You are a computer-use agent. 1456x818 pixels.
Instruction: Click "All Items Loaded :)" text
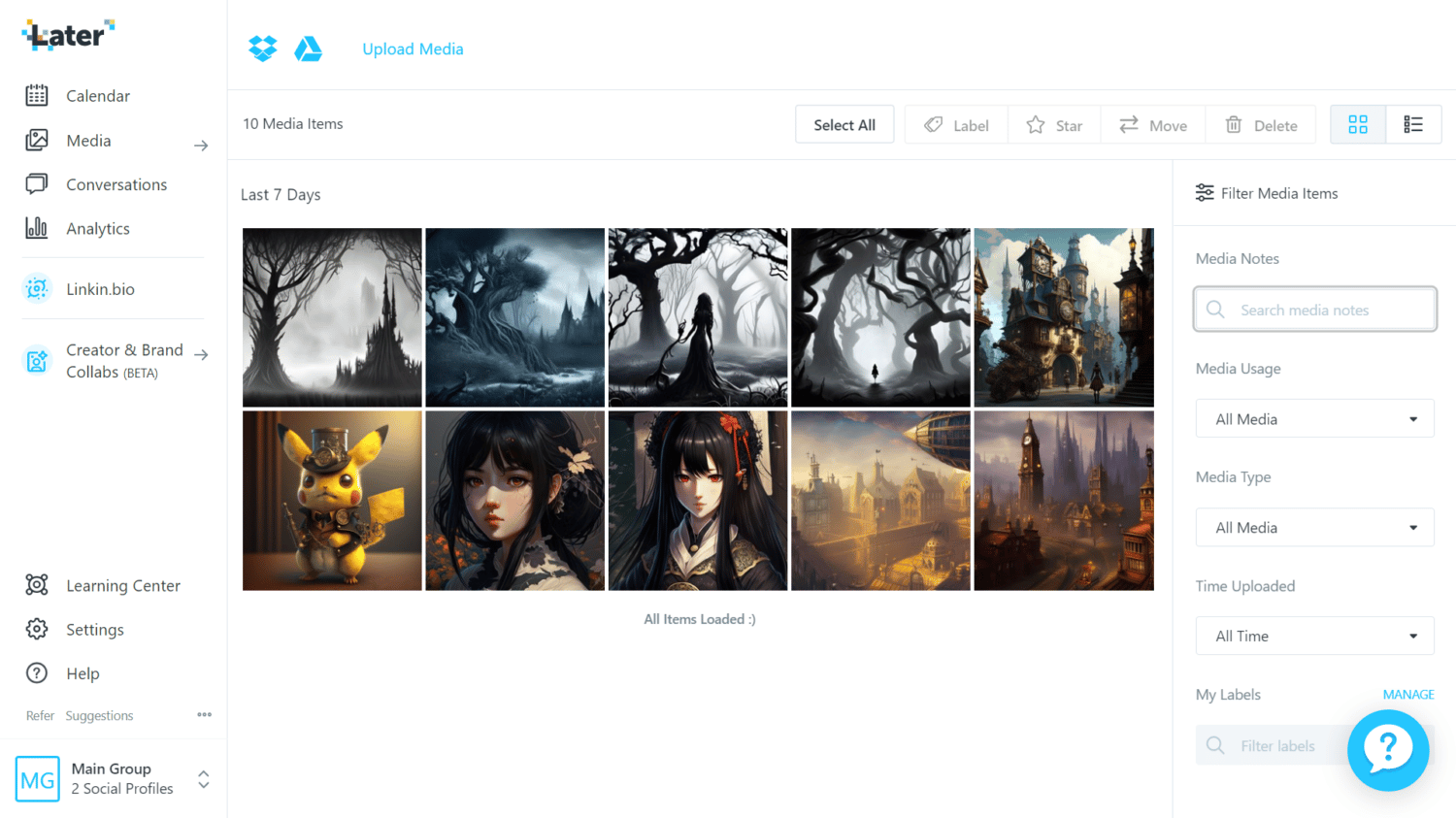click(700, 619)
